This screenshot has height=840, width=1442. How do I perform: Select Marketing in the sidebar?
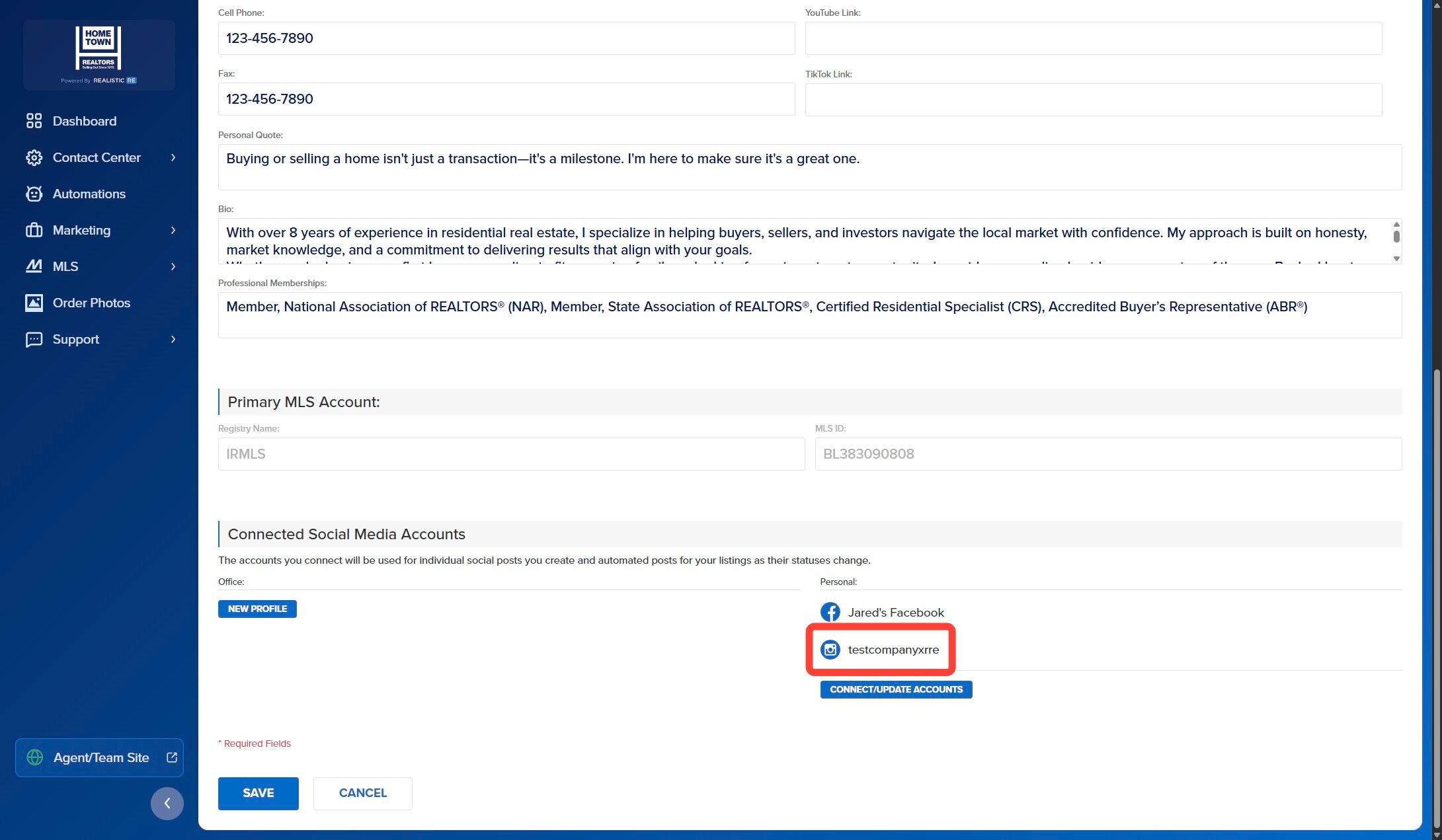(81, 230)
